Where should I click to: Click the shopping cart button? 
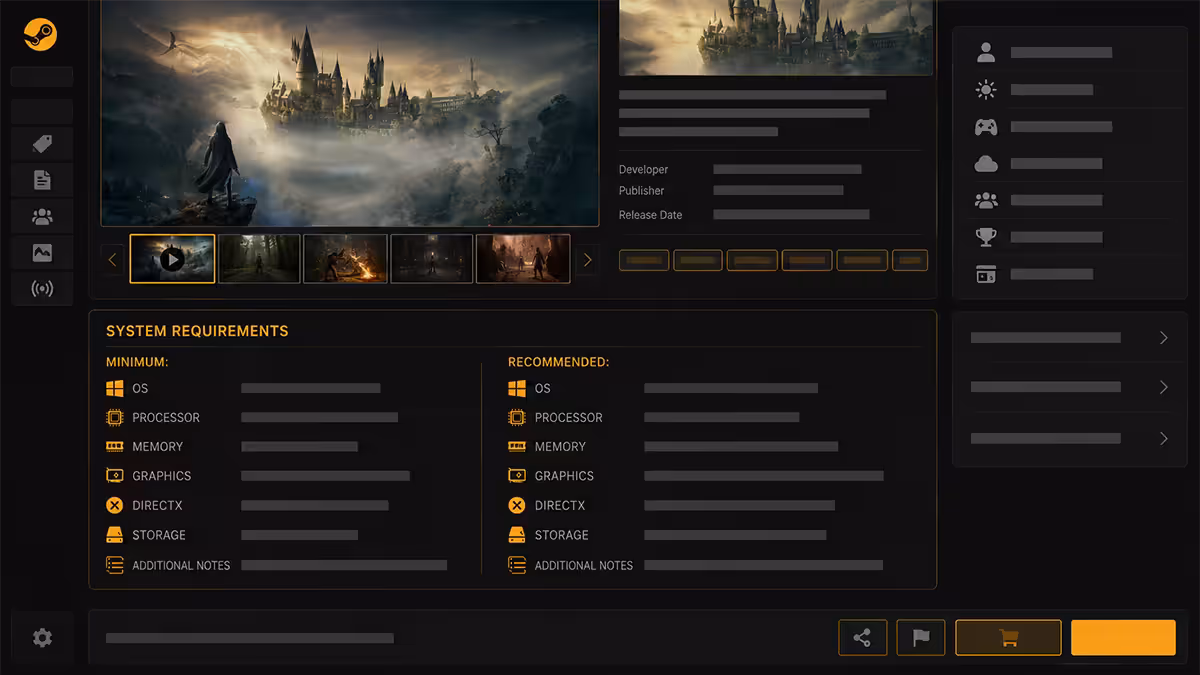1008,637
